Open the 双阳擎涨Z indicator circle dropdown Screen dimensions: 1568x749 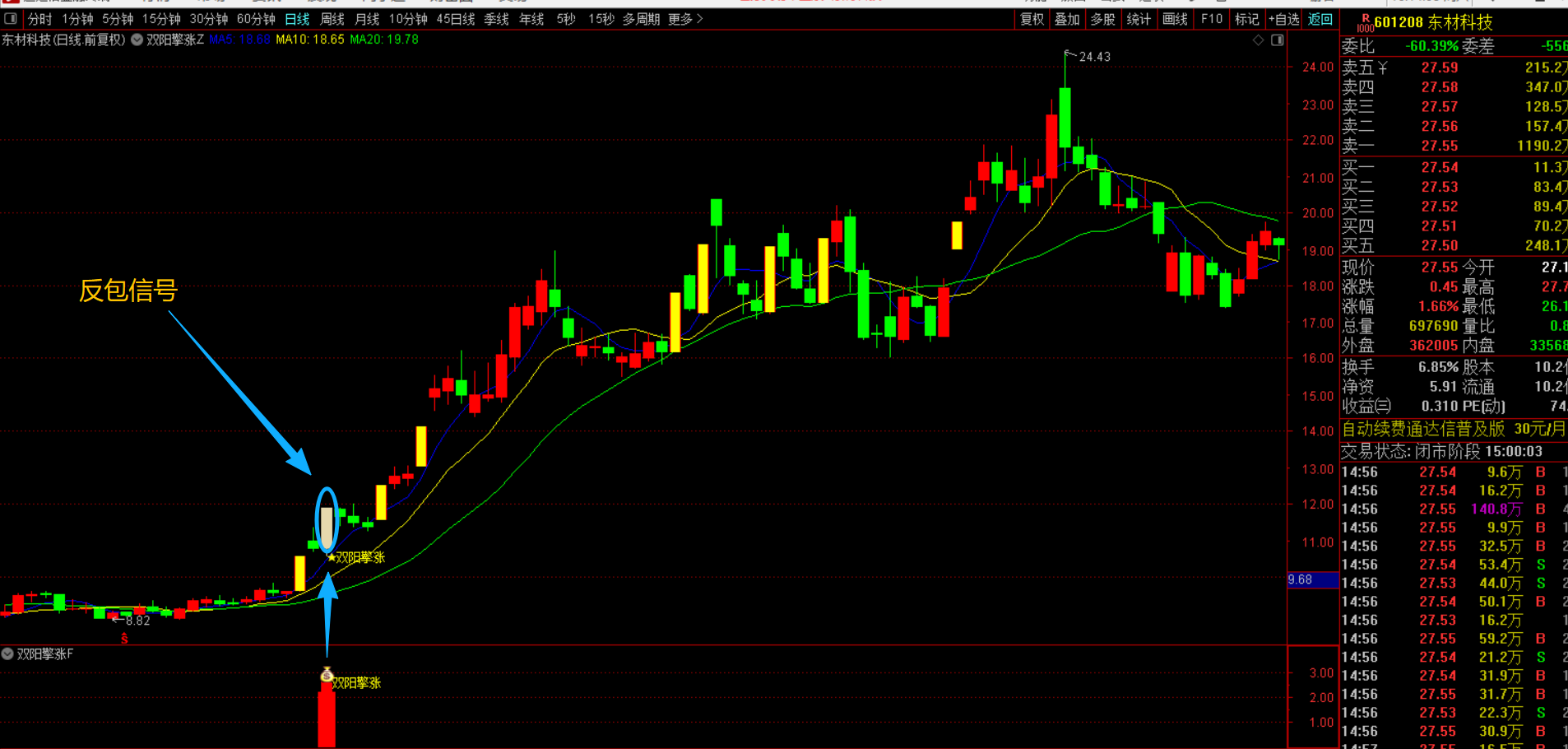pyautogui.click(x=137, y=40)
